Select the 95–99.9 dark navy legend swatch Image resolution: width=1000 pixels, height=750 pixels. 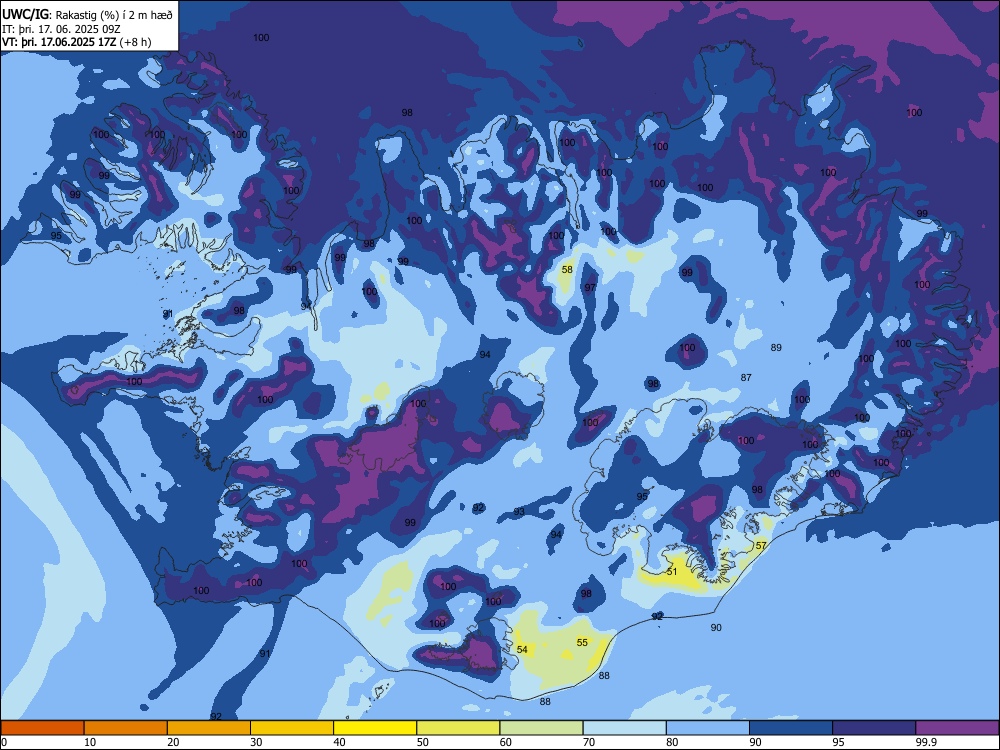(874, 728)
